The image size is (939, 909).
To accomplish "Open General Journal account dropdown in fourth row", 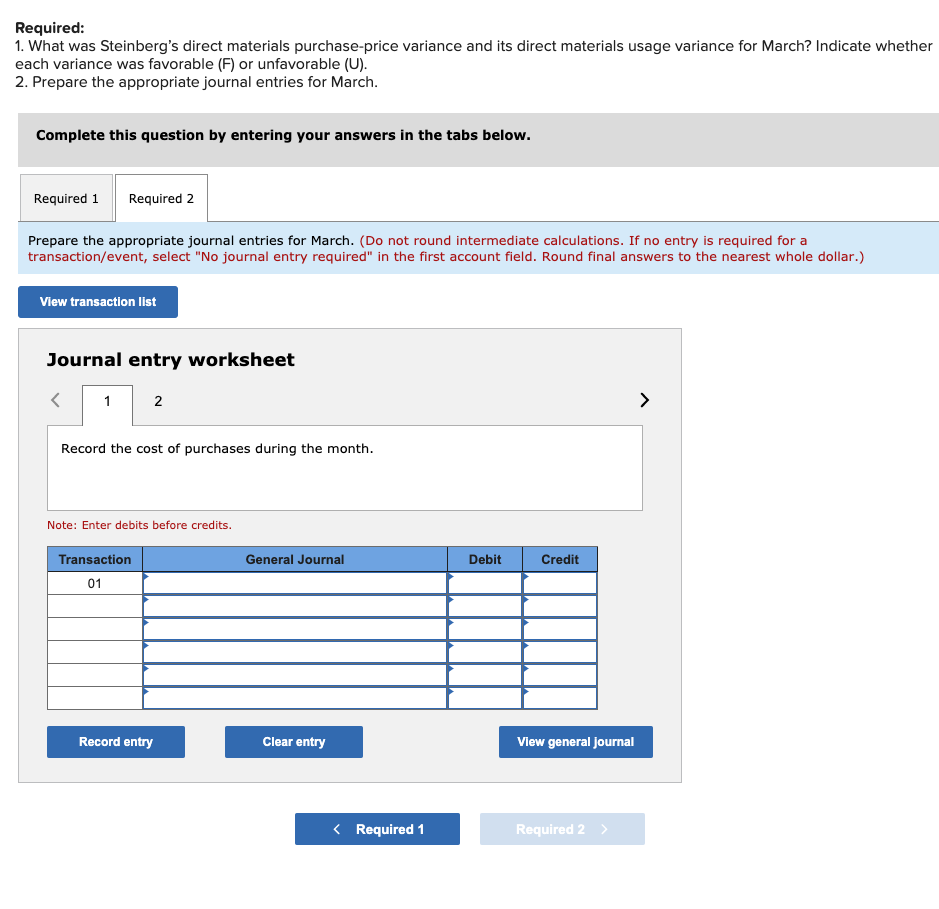I will 295,652.
